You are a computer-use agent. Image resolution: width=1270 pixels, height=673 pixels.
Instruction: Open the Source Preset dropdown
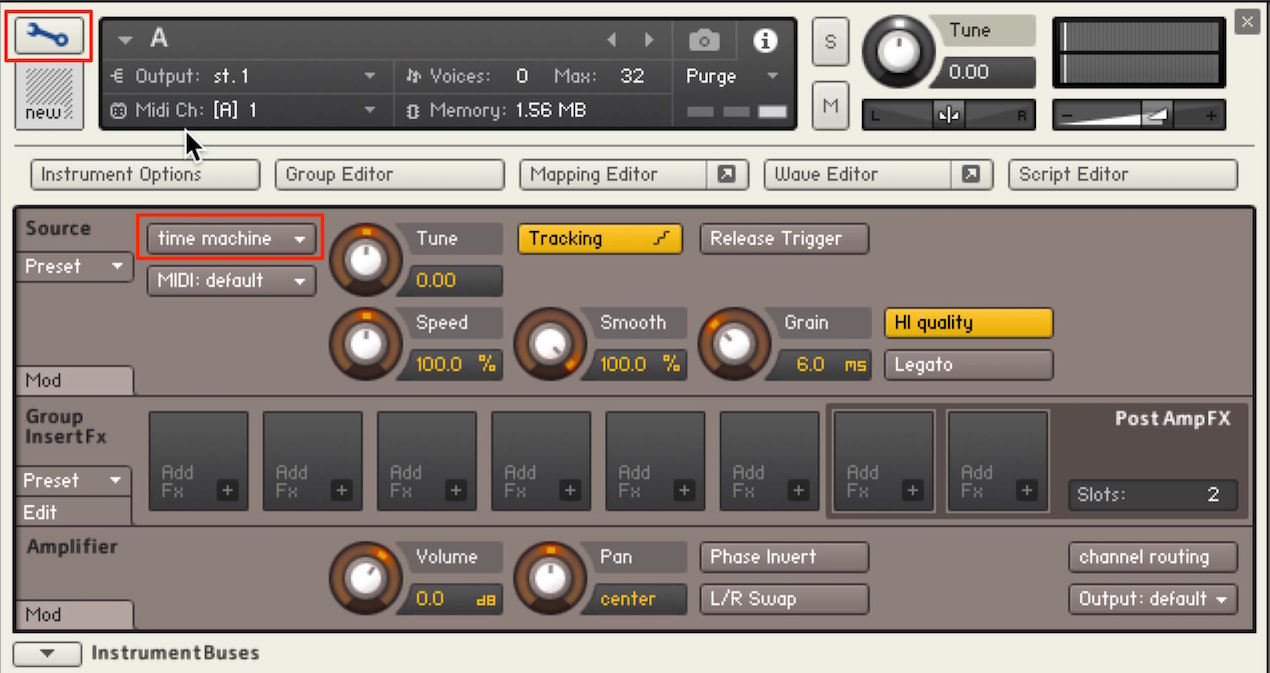76,267
